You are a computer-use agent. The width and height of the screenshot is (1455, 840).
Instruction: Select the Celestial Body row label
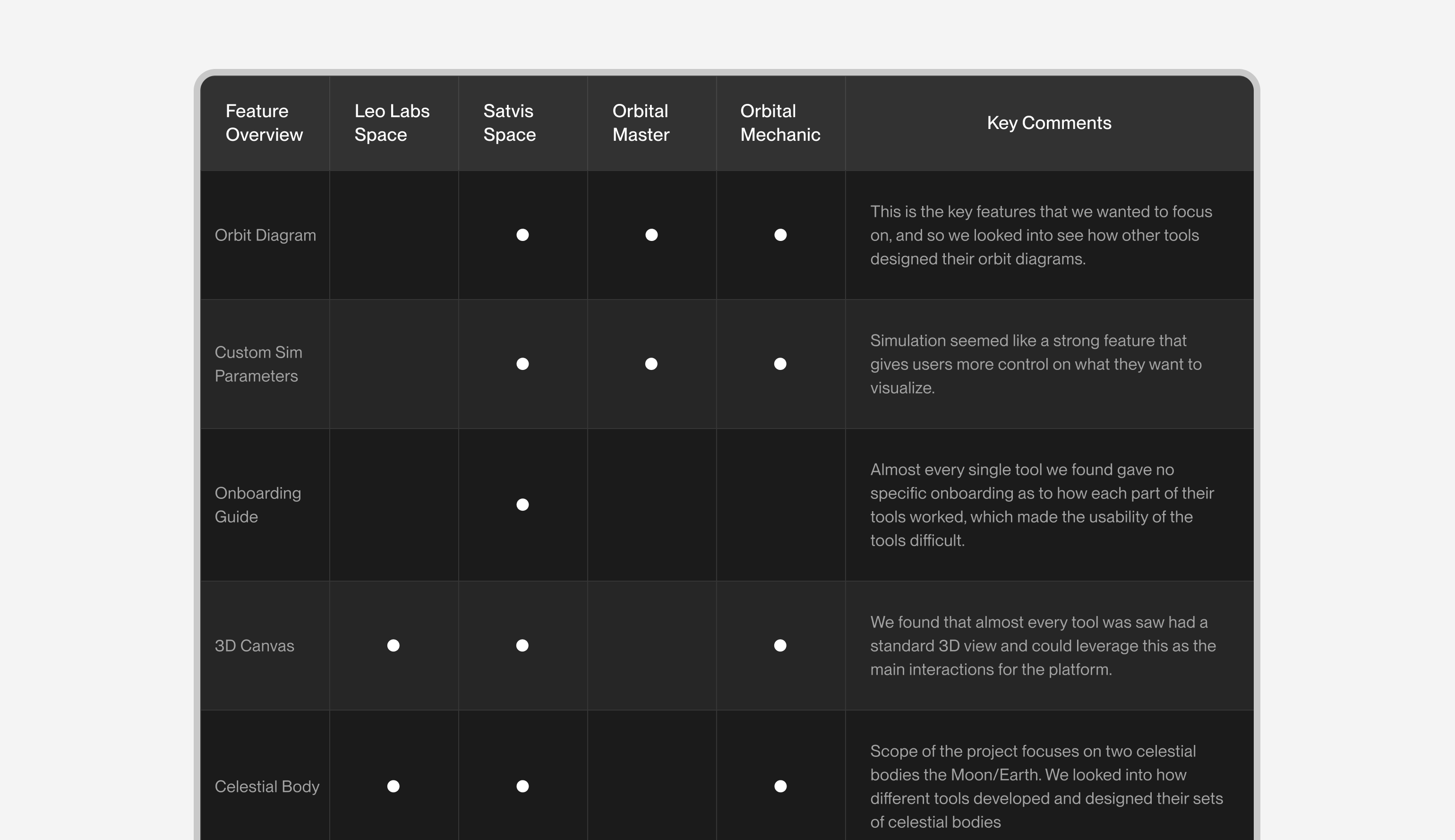(267, 786)
